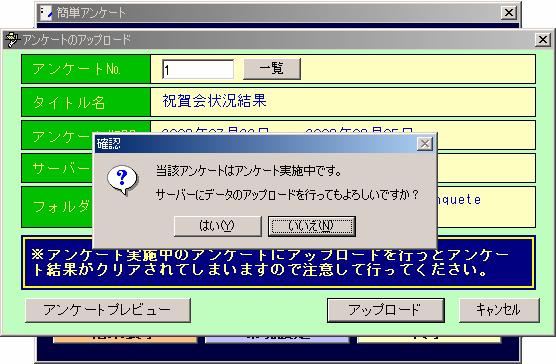The image size is (556, 364).
Task: Click the タイトル名 green label
Action: pyautogui.click(x=86, y=102)
